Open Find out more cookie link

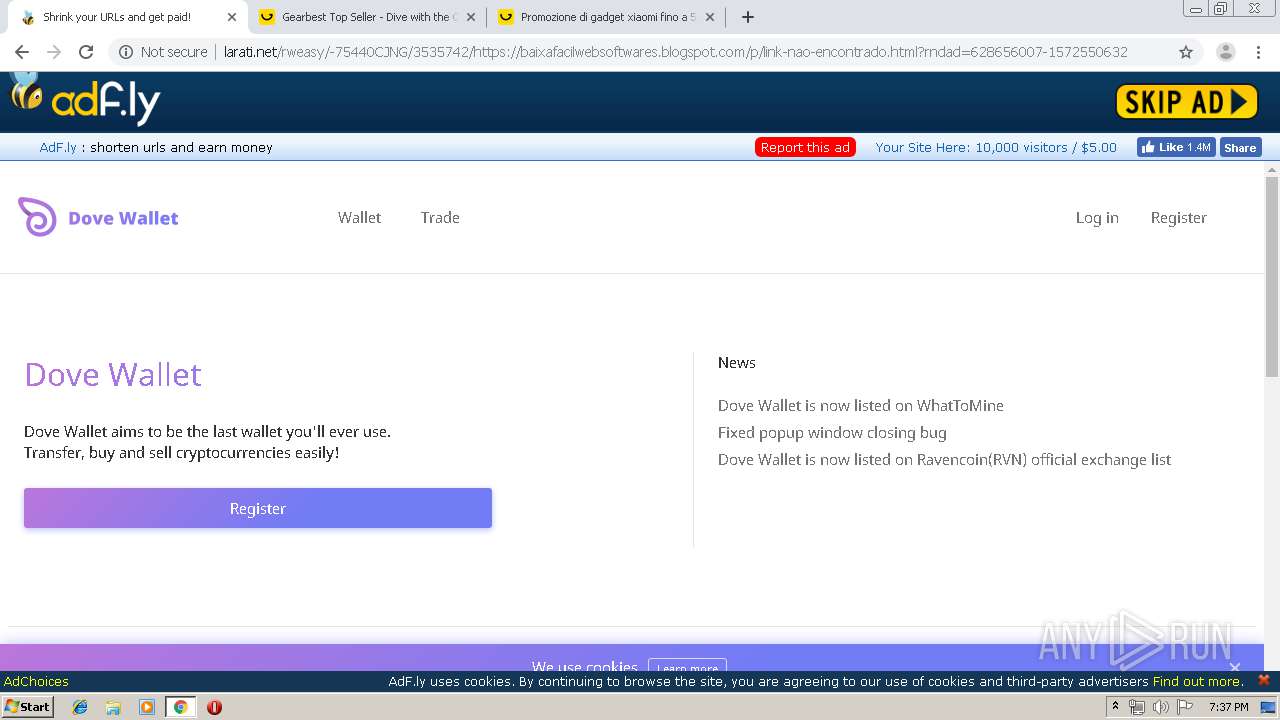(x=1198, y=681)
